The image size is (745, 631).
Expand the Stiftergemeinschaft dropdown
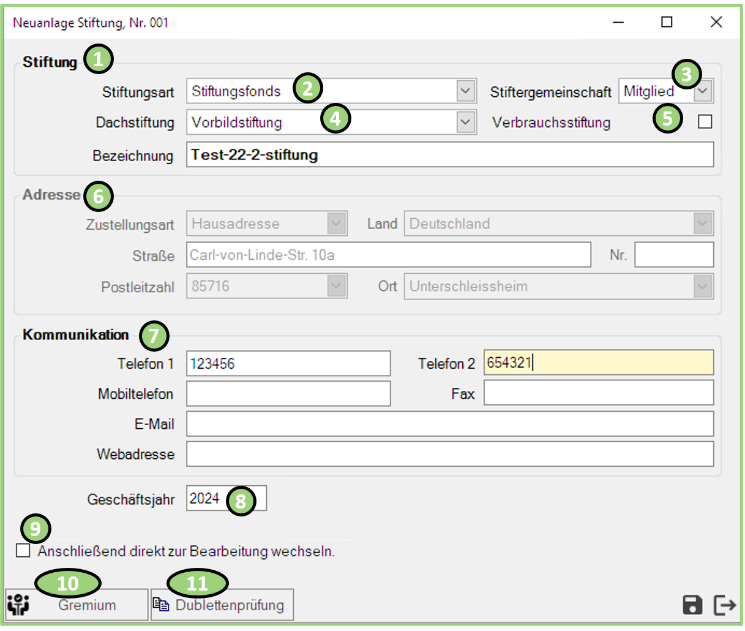pyautogui.click(x=704, y=91)
